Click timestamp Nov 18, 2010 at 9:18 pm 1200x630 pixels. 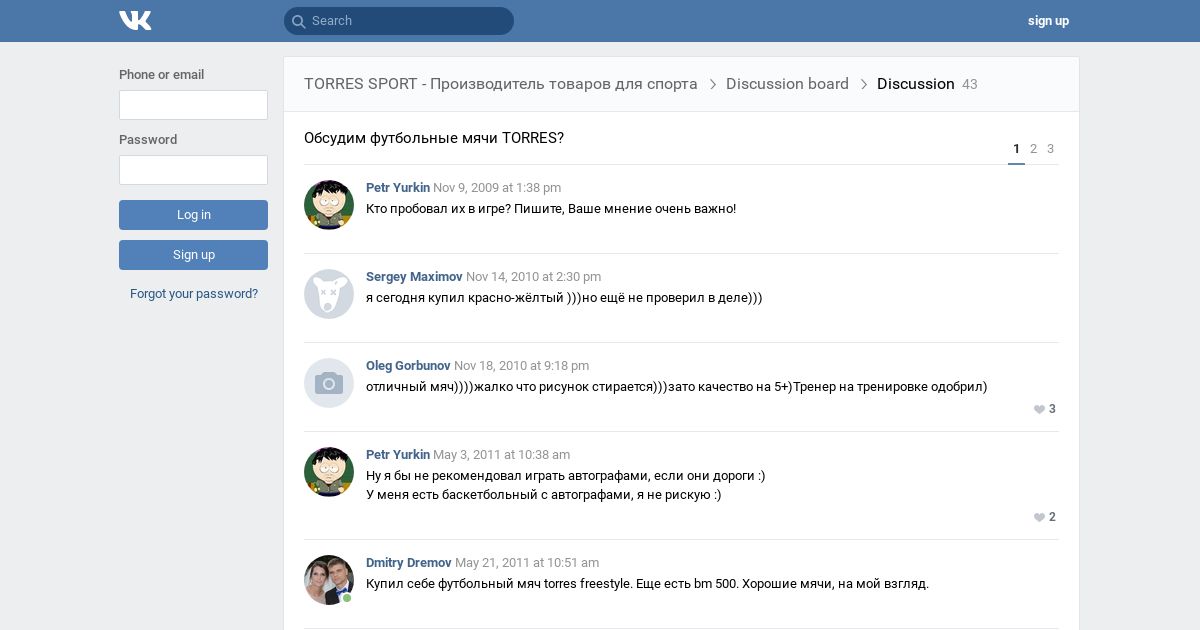[x=522, y=366]
